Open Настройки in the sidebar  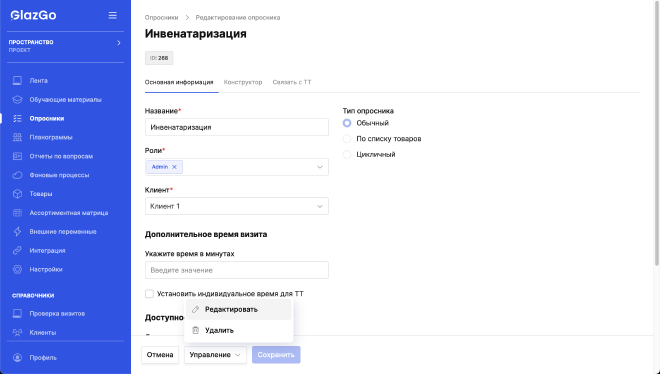[46, 269]
